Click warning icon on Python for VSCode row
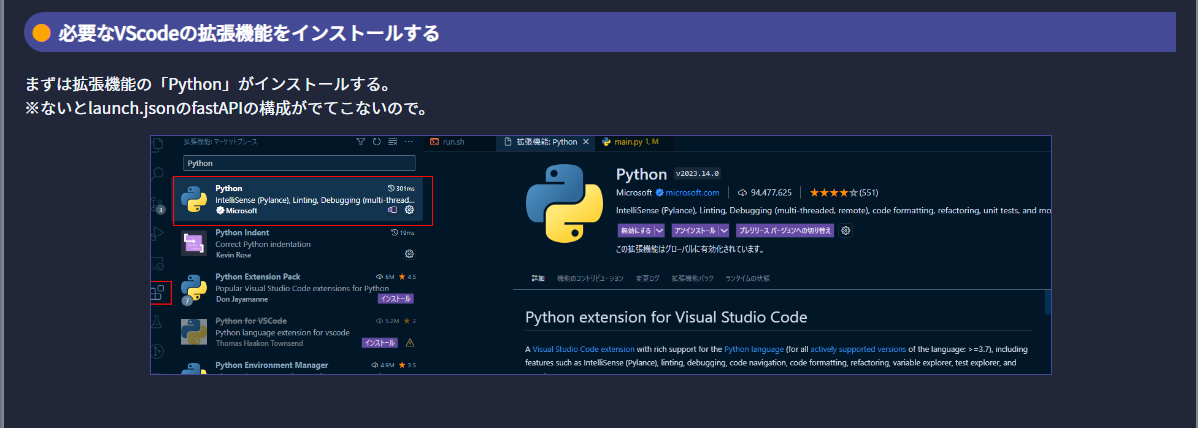1198x428 pixels. pos(410,342)
